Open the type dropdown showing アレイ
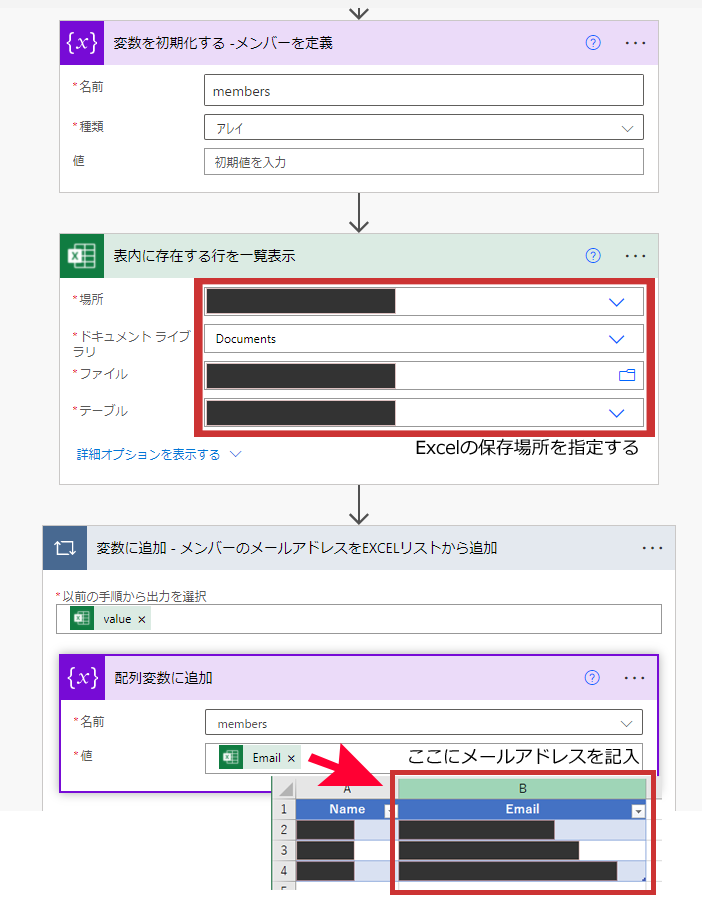Viewport: 702px width, 900px height. point(424,128)
